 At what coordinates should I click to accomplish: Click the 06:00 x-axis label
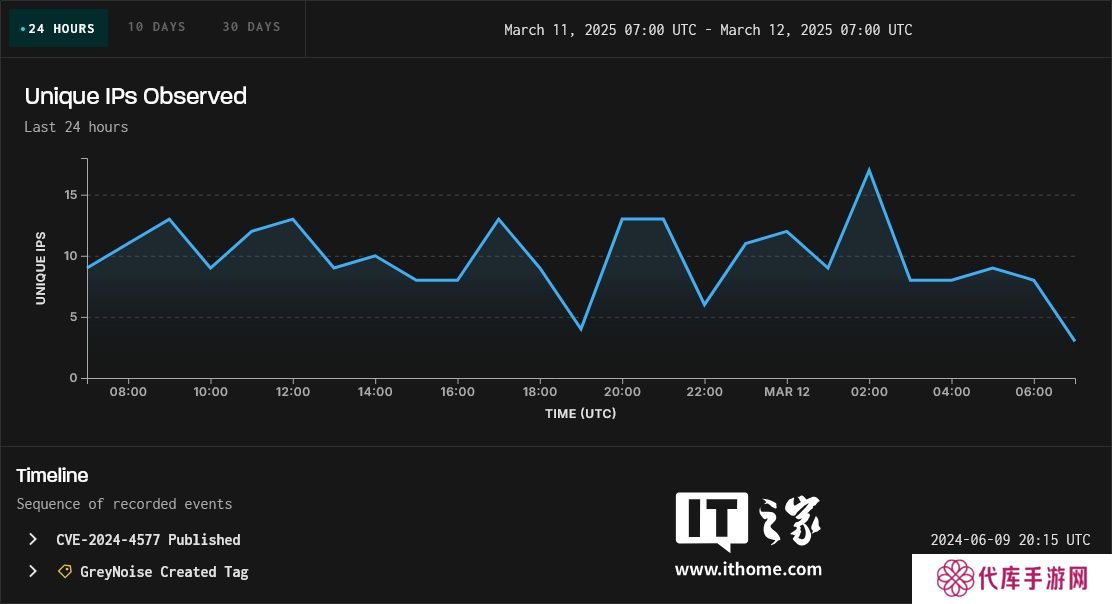coord(1033,391)
